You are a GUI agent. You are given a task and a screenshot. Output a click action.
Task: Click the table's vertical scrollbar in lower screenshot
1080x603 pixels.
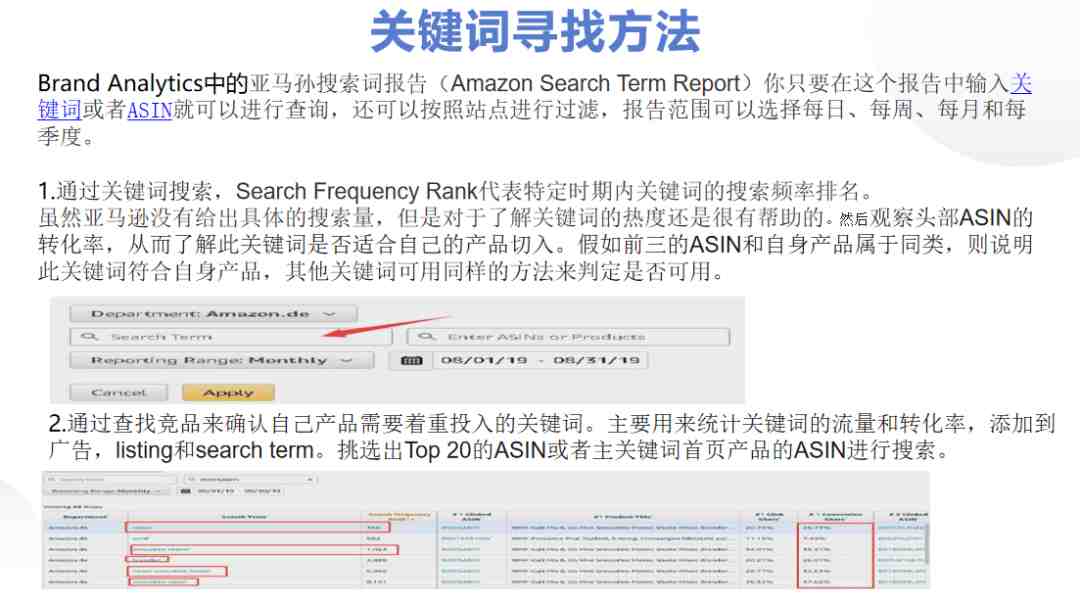(x=926, y=543)
